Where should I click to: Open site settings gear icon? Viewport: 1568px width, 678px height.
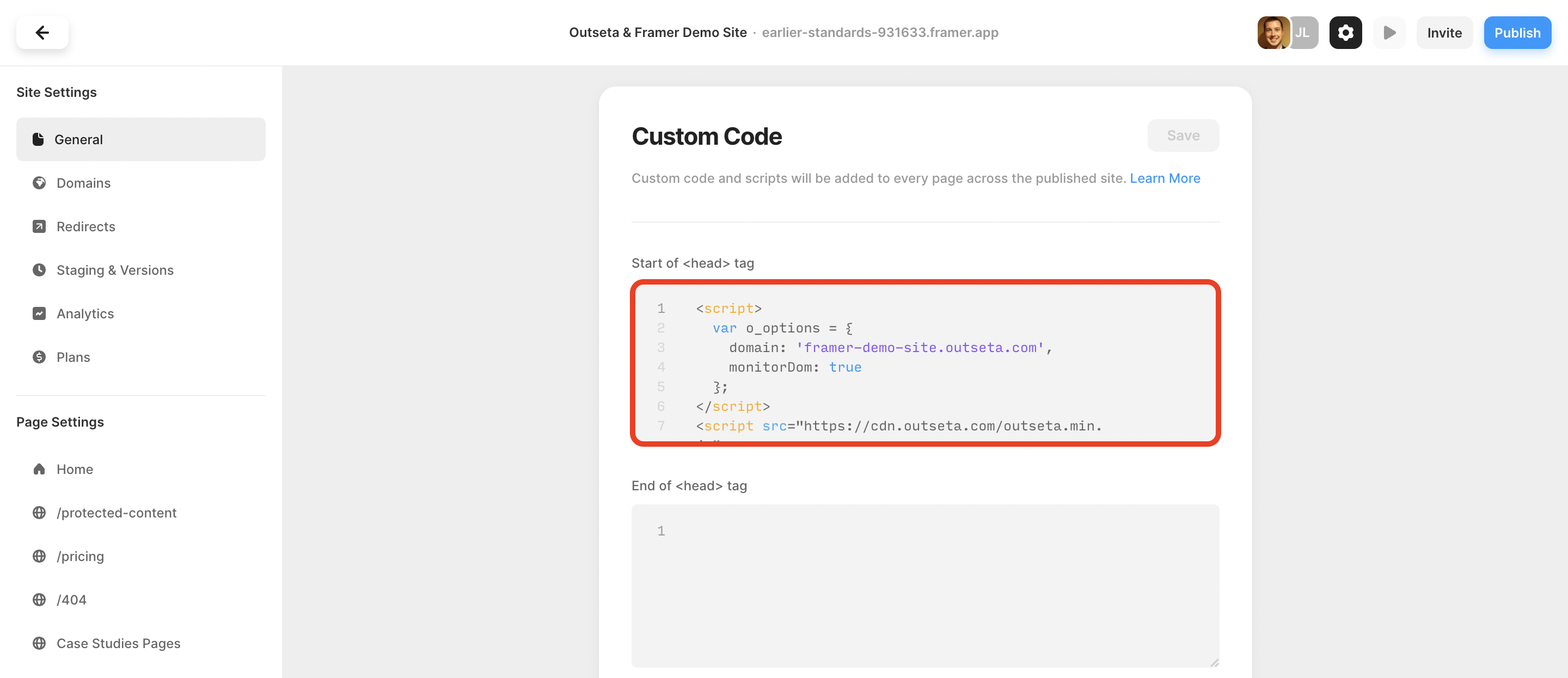click(1345, 32)
